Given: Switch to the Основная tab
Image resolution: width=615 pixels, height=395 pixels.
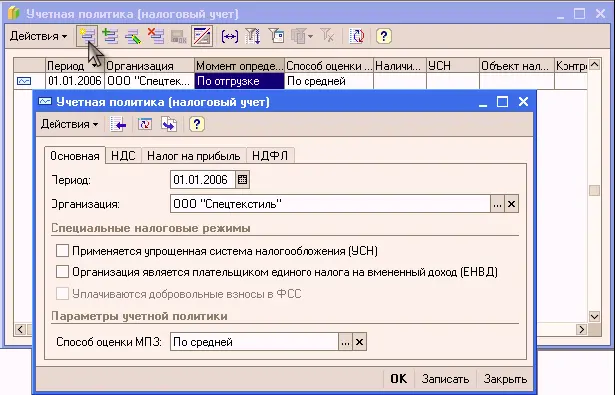Looking at the screenshot, I should 75,156.
